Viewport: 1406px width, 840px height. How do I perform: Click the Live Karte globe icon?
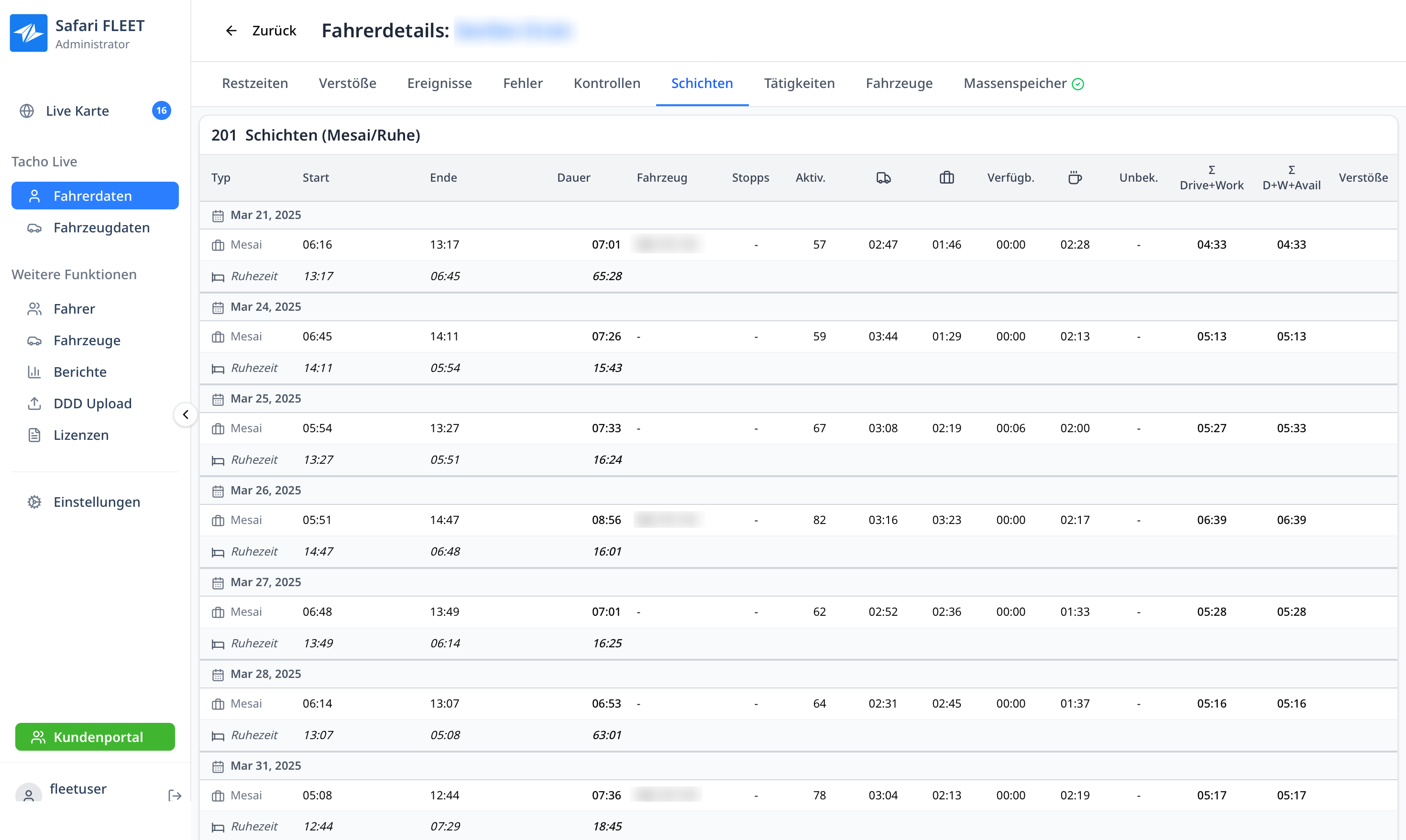[x=27, y=111]
